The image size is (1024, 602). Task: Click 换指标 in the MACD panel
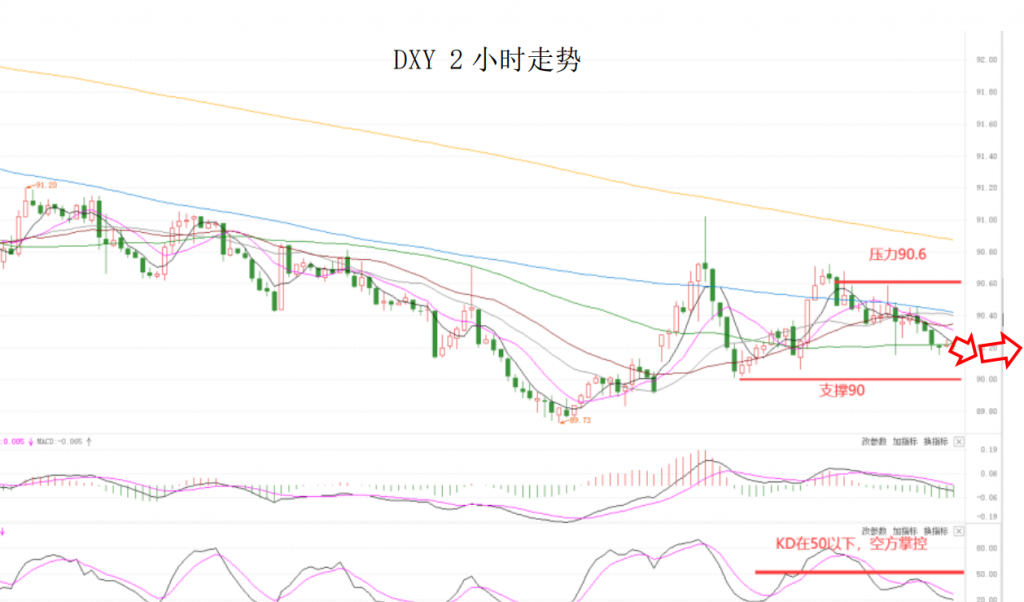point(935,442)
